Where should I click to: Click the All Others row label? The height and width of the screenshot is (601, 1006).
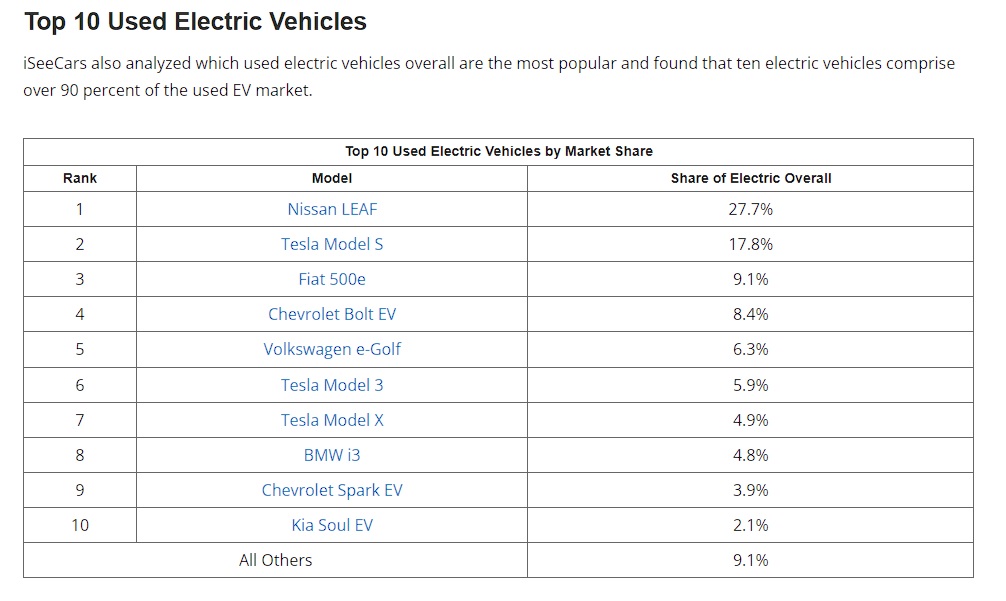tap(275, 561)
